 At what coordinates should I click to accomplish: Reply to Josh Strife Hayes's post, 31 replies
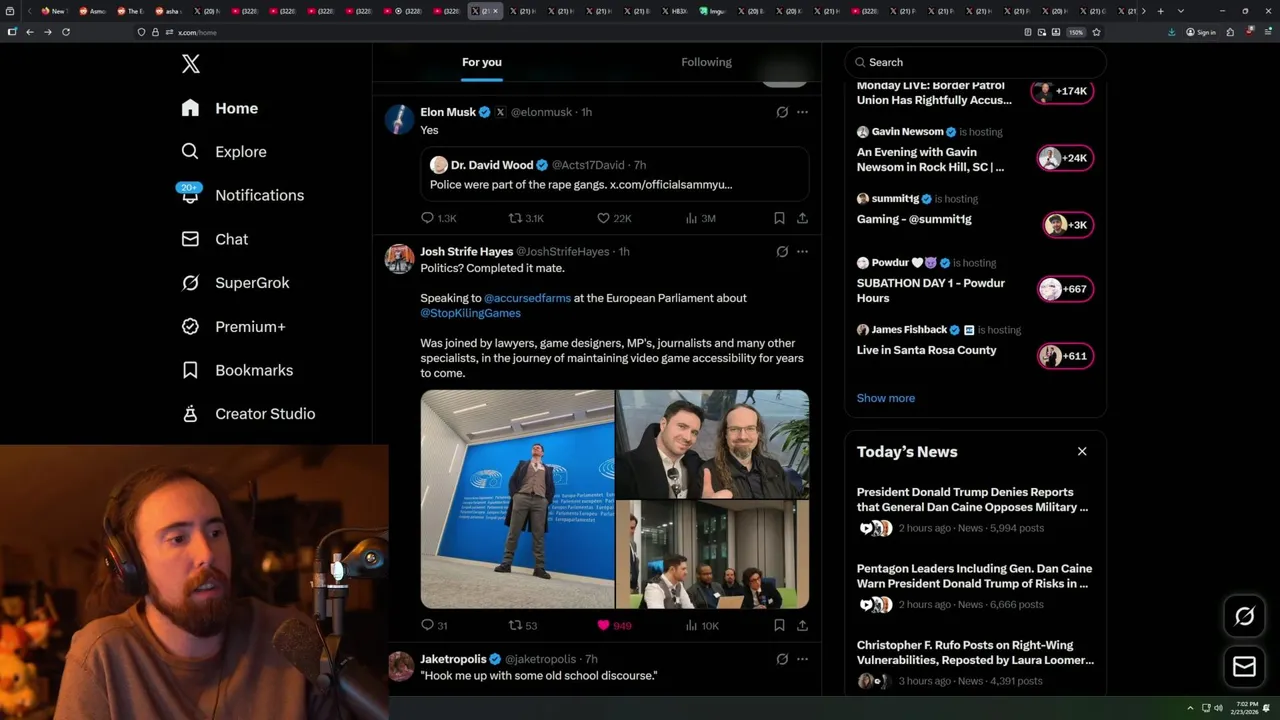434,625
